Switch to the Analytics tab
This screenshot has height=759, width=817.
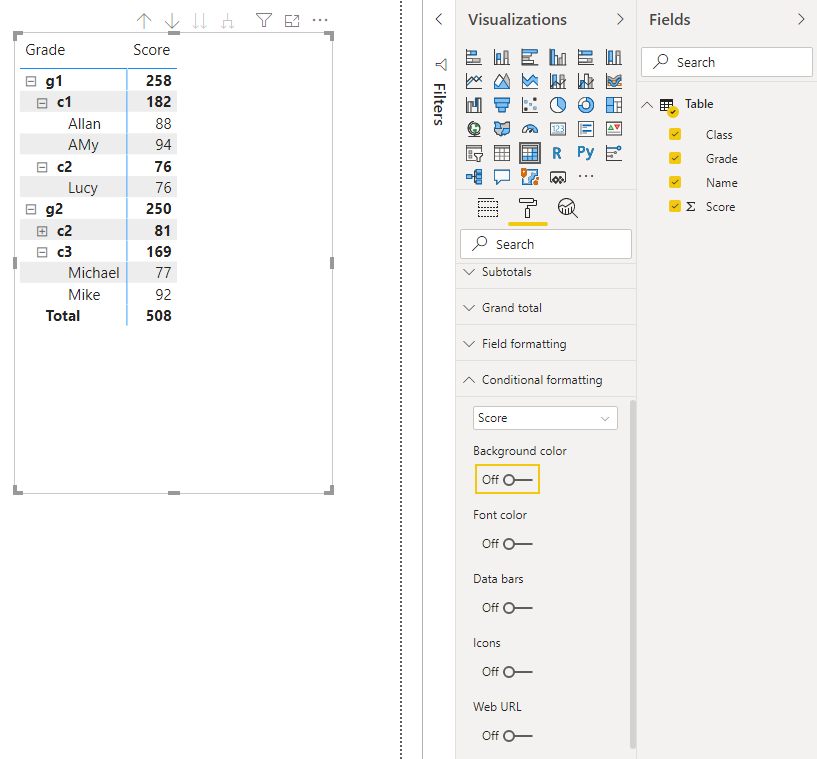point(567,208)
